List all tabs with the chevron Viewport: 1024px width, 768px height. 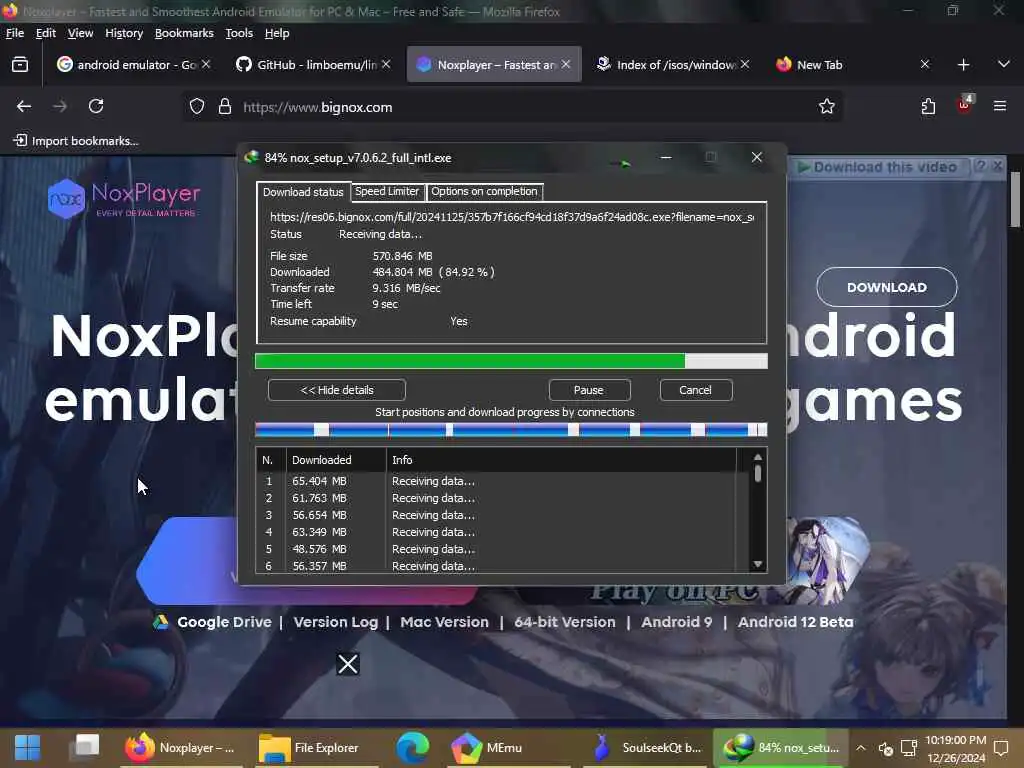pos(1004,64)
